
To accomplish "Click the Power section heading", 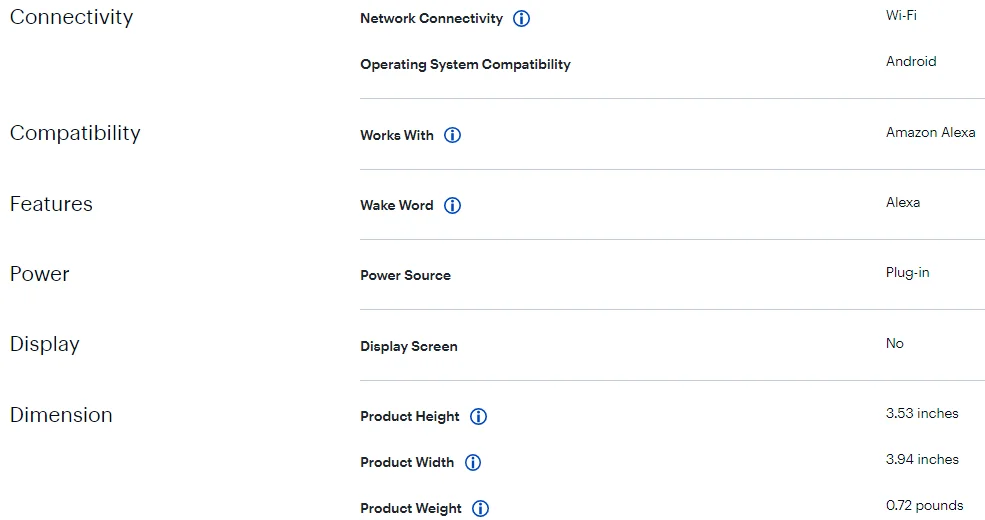I will 40,274.
